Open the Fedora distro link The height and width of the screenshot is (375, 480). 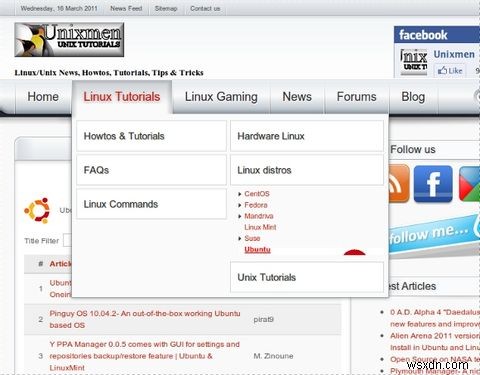click(x=256, y=205)
